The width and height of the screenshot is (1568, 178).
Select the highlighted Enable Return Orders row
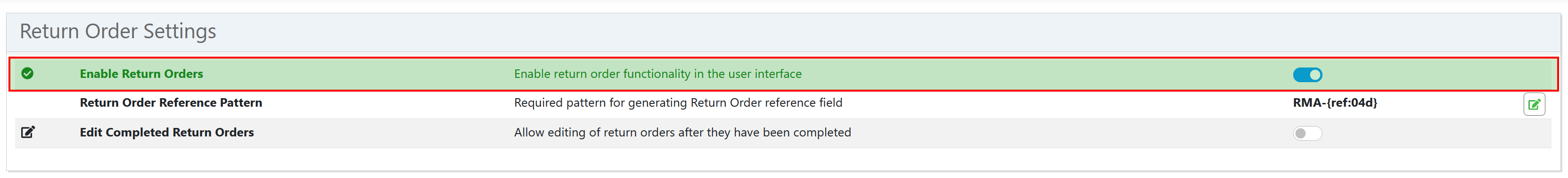point(783,75)
